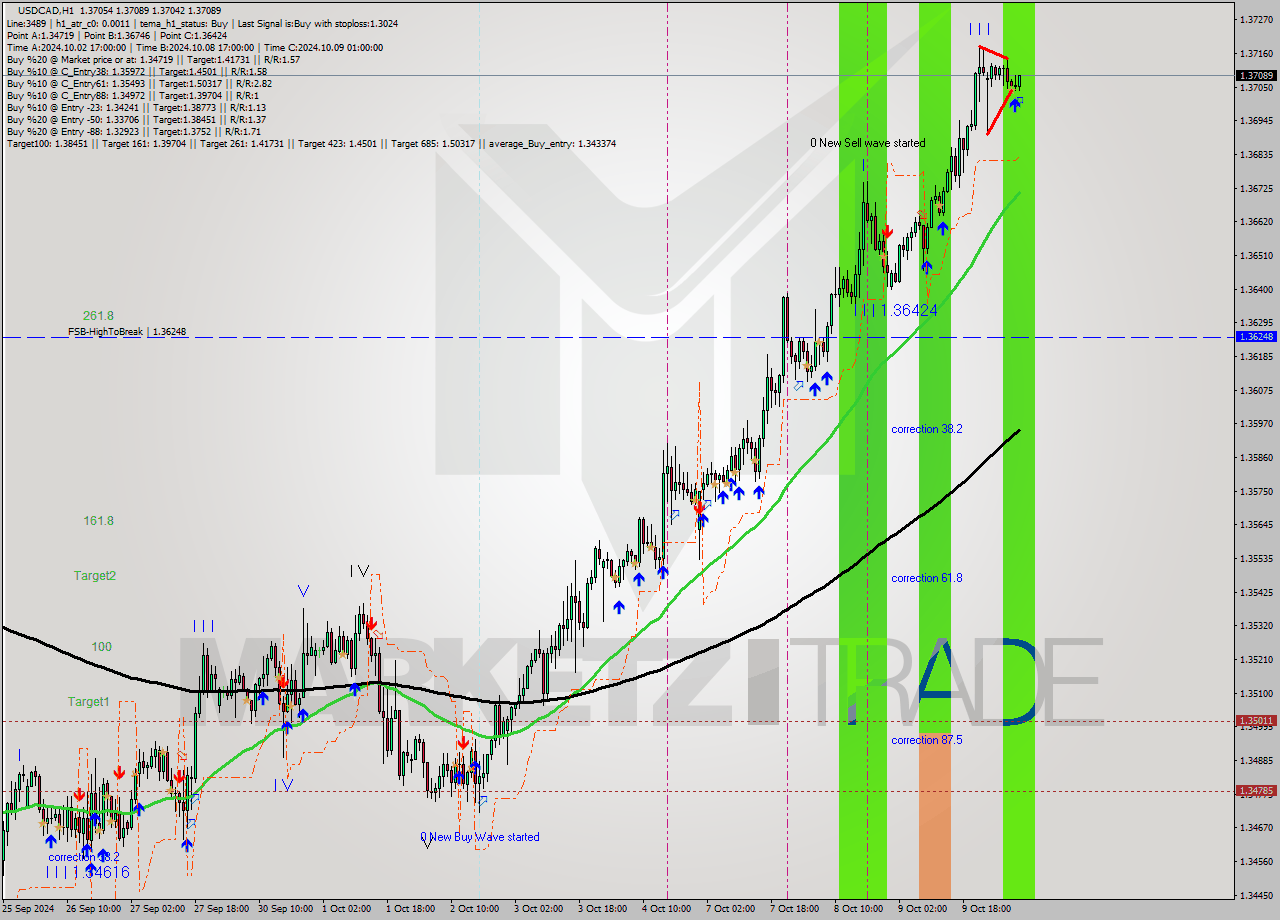Click the 'I I I' wave label at the chart top
This screenshot has height=920, width=1280.
point(979,30)
